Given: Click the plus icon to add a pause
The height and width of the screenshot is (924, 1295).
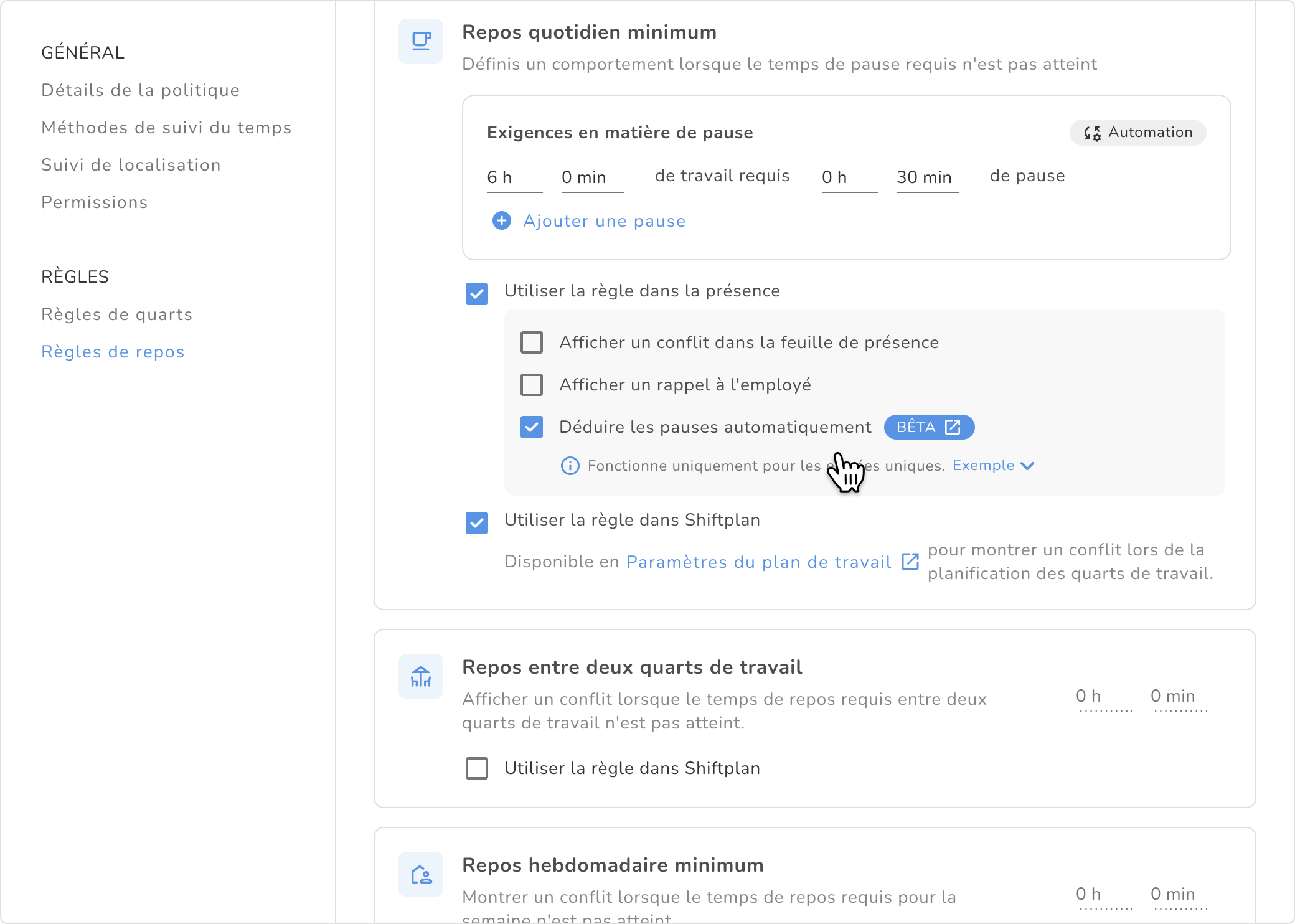Looking at the screenshot, I should tap(501, 221).
